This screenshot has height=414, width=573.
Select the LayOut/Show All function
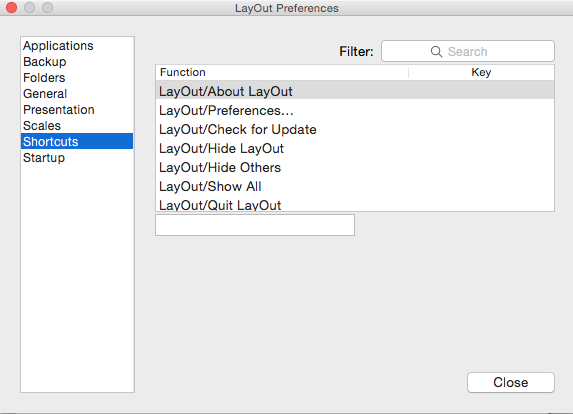(355, 186)
